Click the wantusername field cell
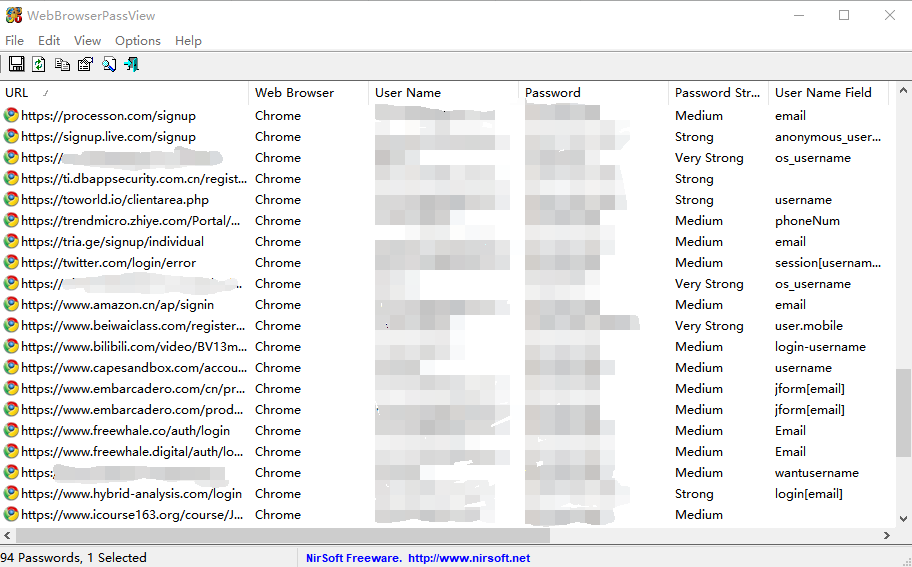Image resolution: width=912 pixels, height=567 pixels. (817, 473)
